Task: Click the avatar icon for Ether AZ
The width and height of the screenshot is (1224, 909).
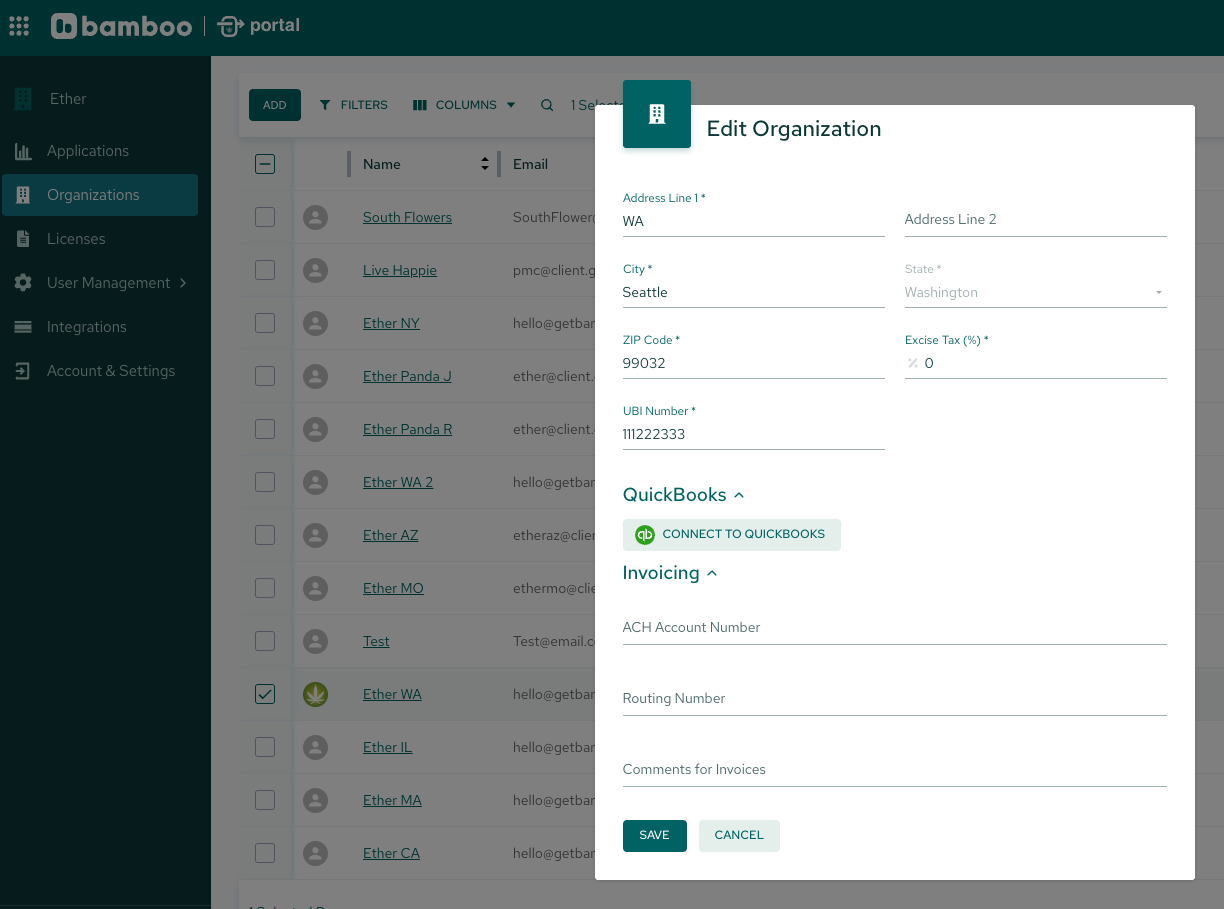Action: pyautogui.click(x=316, y=535)
